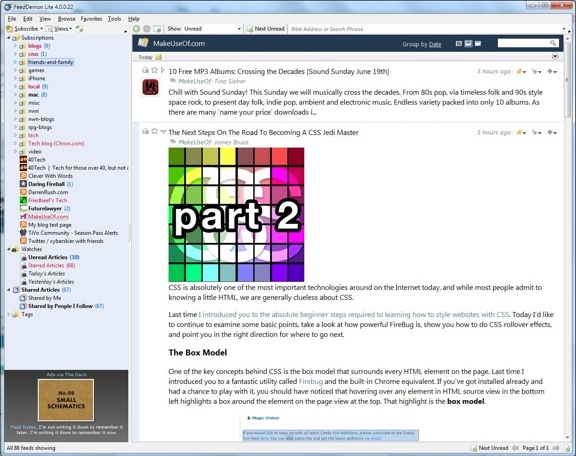Click the Small Schematics ad image
The height and width of the screenshot is (456, 576).
66,400
